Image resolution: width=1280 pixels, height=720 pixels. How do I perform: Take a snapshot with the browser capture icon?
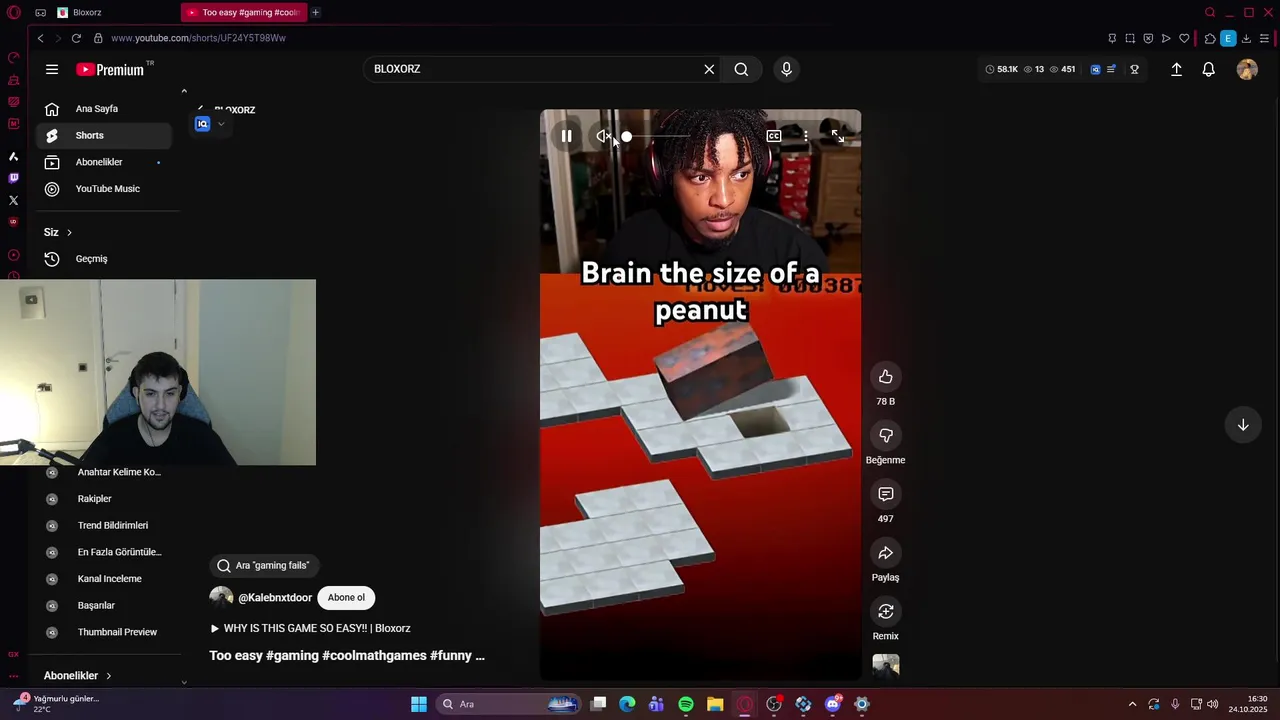click(1130, 38)
